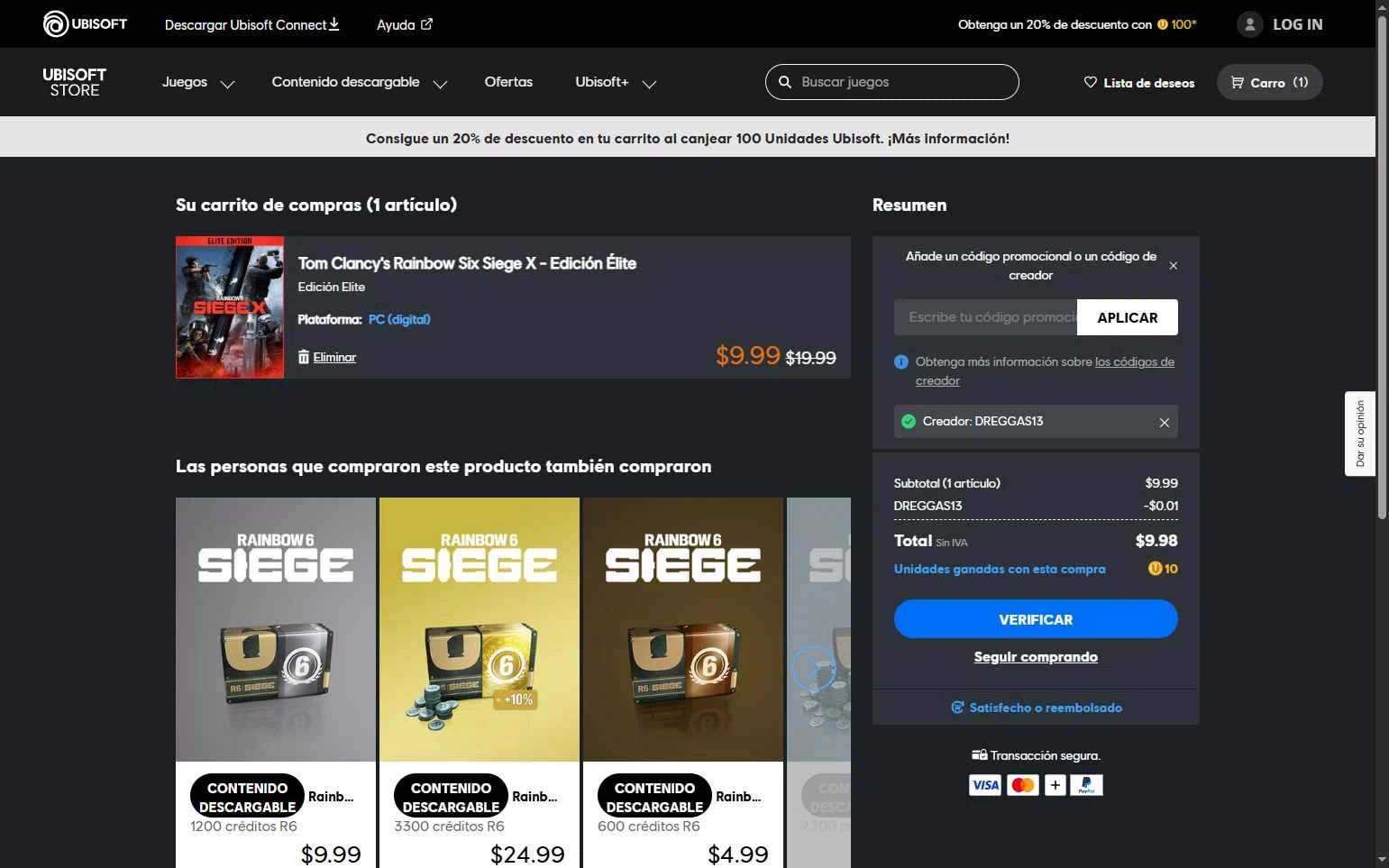Open the 600 créditos R6 product card
The image size is (1389, 868).
click(x=683, y=682)
